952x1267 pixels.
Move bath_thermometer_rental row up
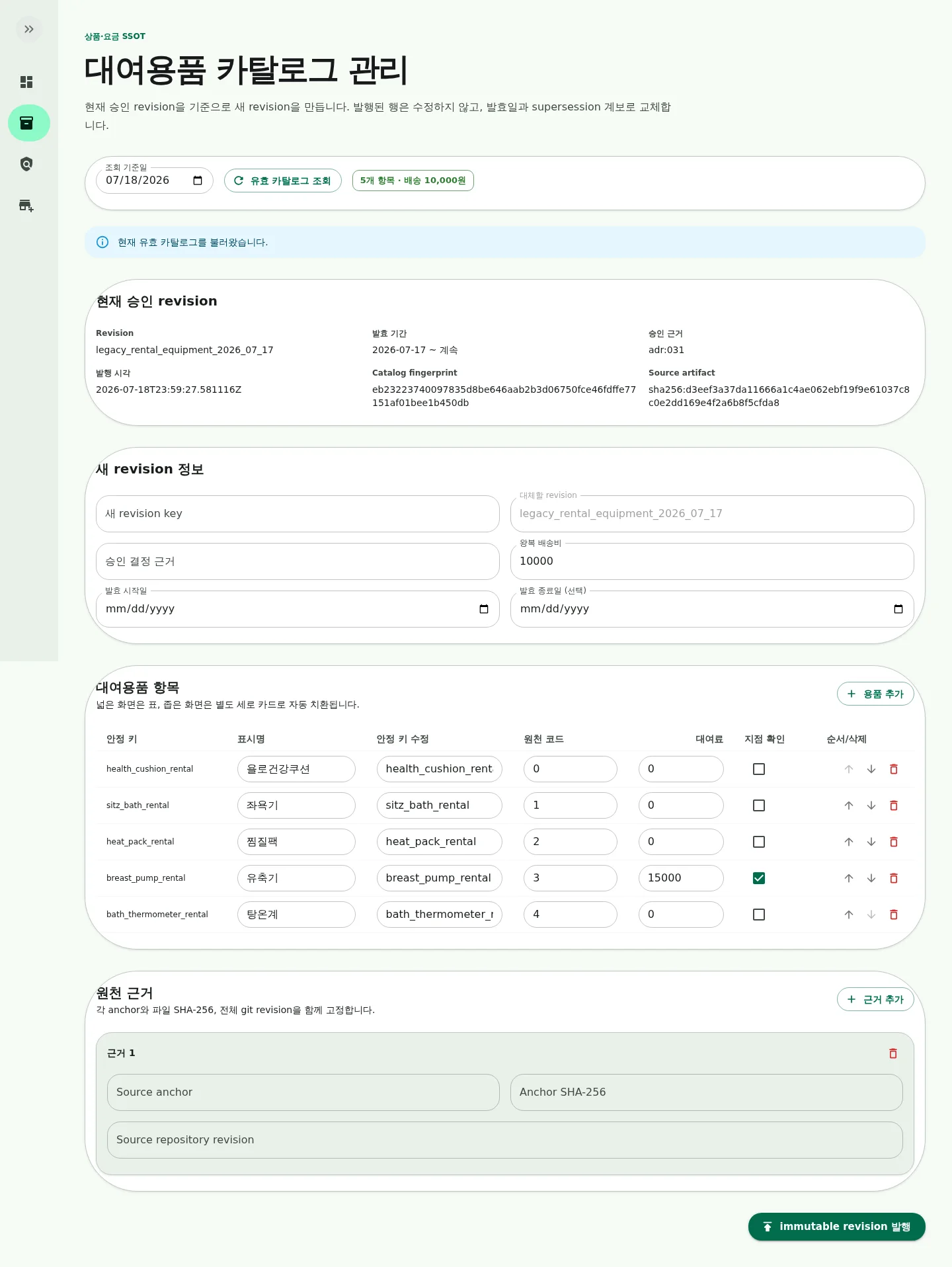[x=849, y=915]
